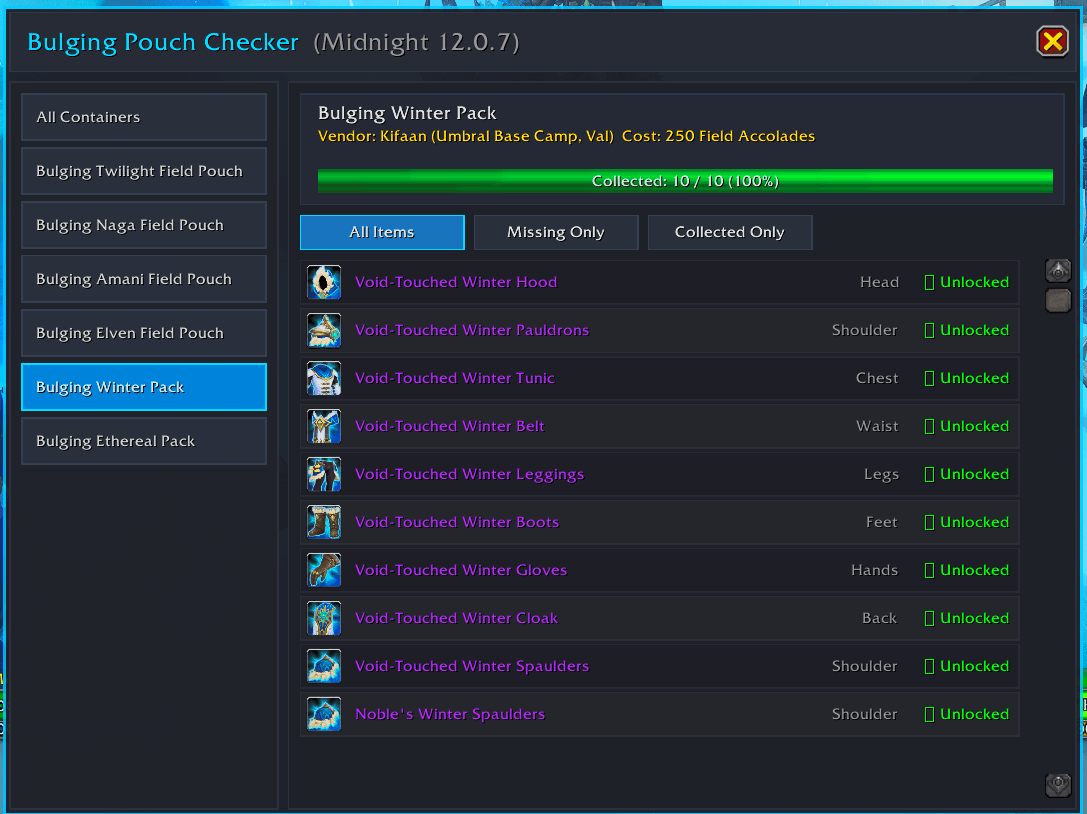The width and height of the screenshot is (1087, 814).
Task: Click Void-Touched Winter Gloves item name
Action: pyautogui.click(x=461, y=570)
